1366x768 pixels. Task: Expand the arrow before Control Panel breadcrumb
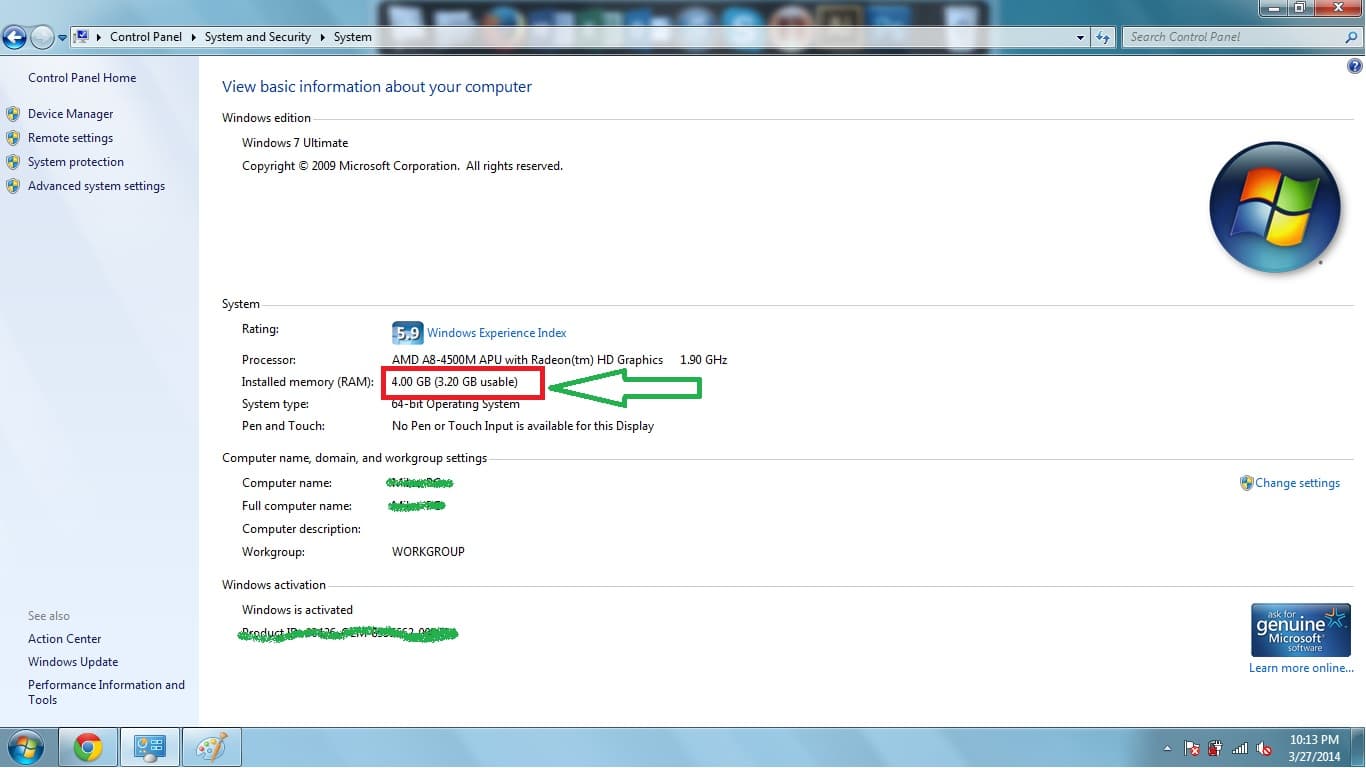tap(99, 37)
